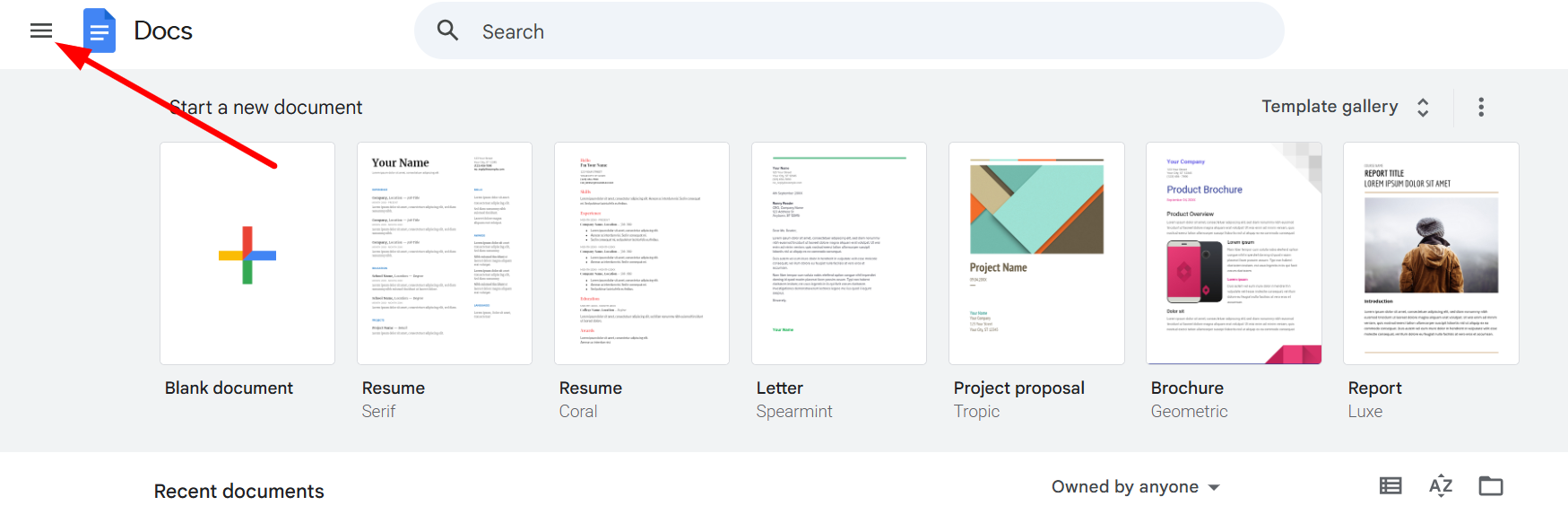Image resolution: width=1568 pixels, height=523 pixels.
Task: Expand the Template gallery
Action: 1344,107
